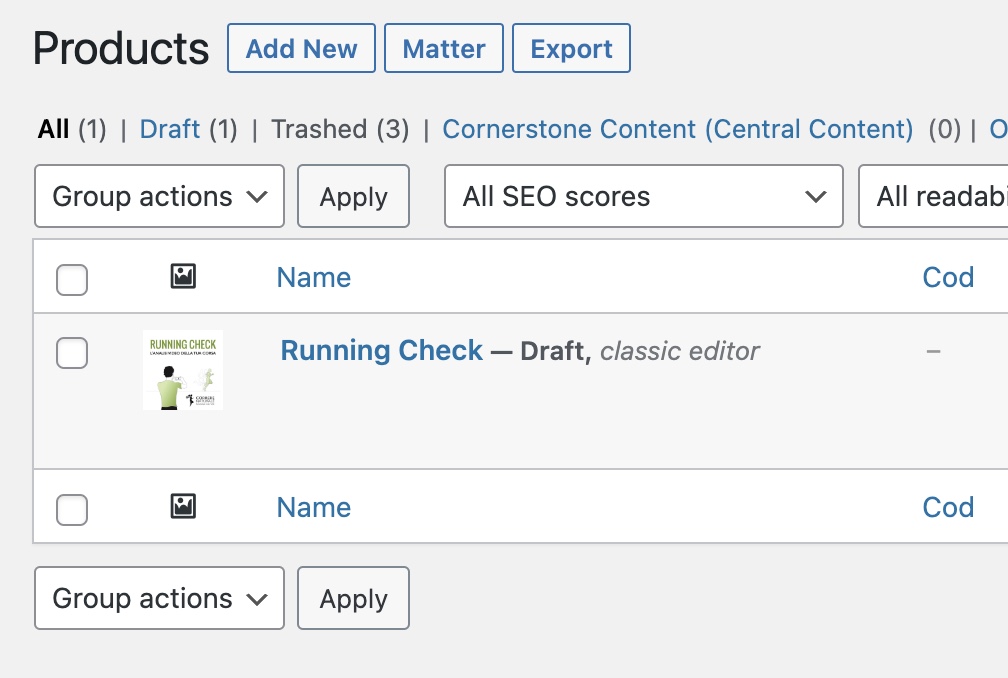Open the Running Check product title link

point(381,351)
